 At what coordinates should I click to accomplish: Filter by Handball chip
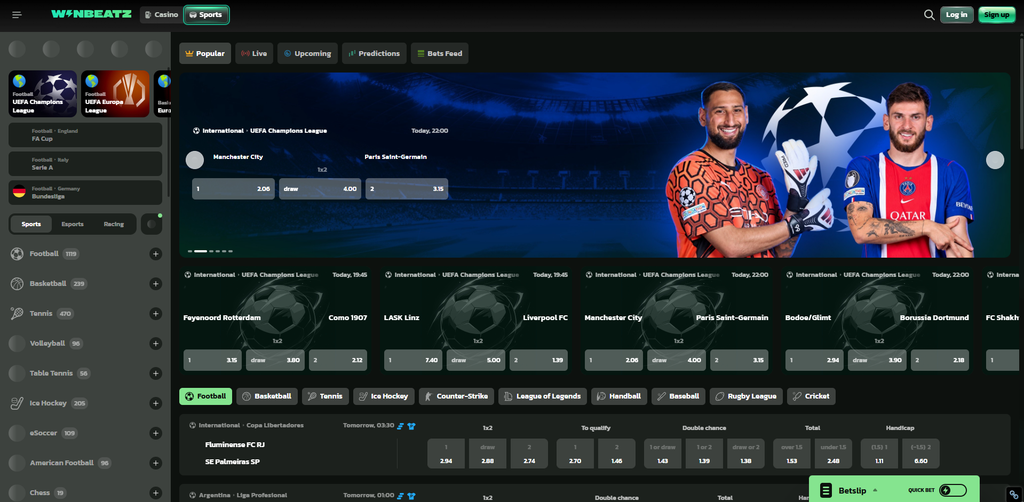pyautogui.click(x=619, y=396)
